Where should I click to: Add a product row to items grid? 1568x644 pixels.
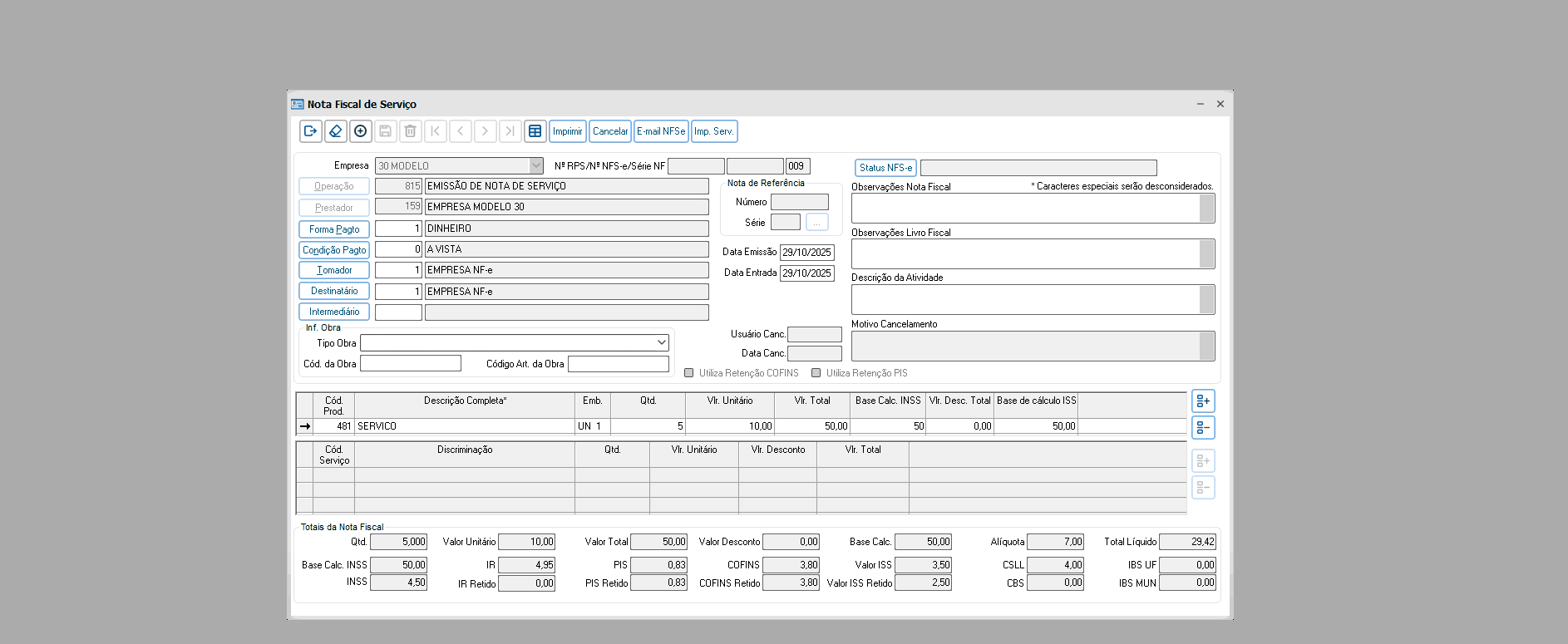(x=1202, y=401)
